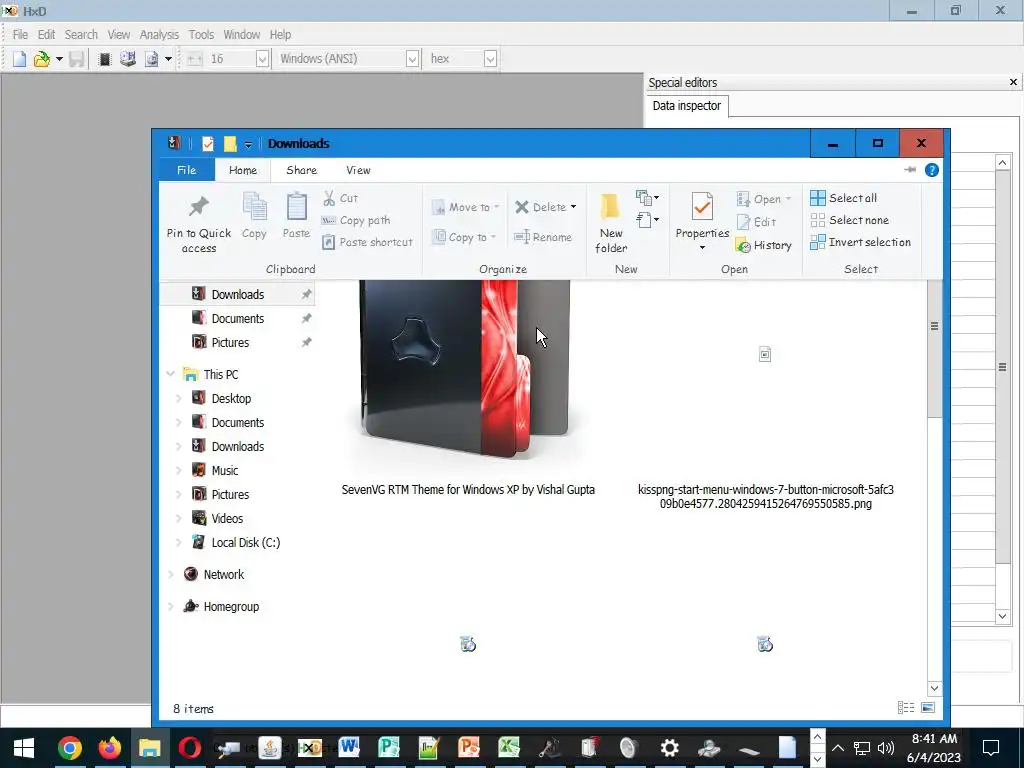Collapse the This PC tree node
The image size is (1024, 768).
point(170,374)
